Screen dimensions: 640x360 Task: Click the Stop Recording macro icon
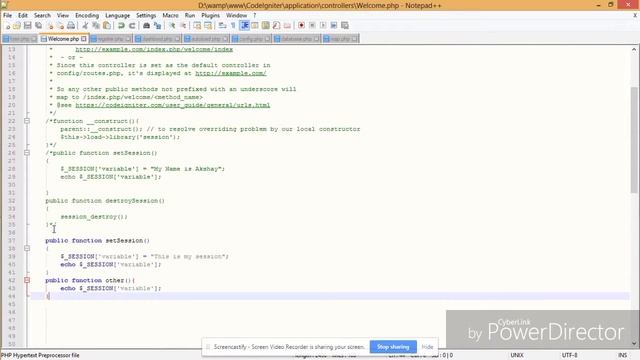tap(312, 26)
